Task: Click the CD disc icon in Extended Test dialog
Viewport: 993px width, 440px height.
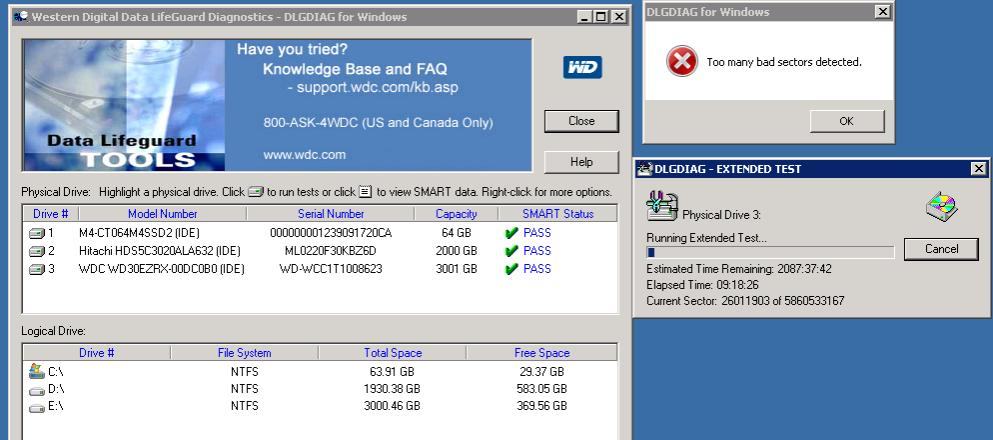Action: coord(941,207)
